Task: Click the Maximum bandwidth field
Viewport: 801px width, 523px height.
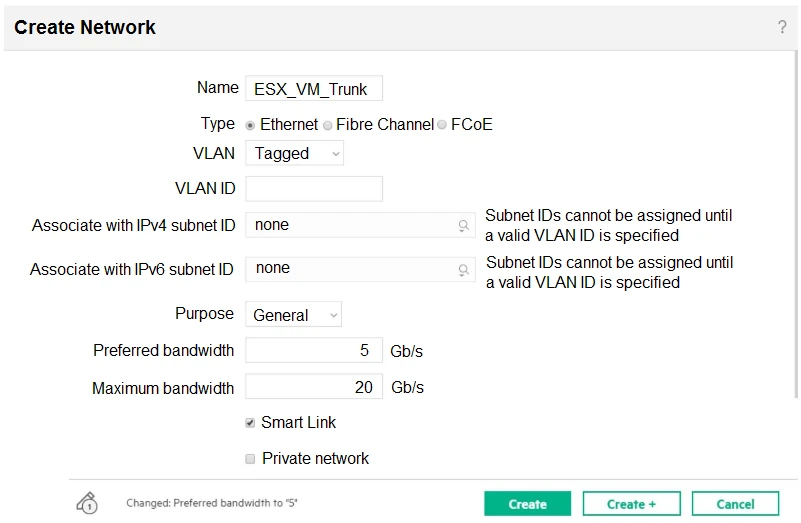Action: pyautogui.click(x=313, y=387)
